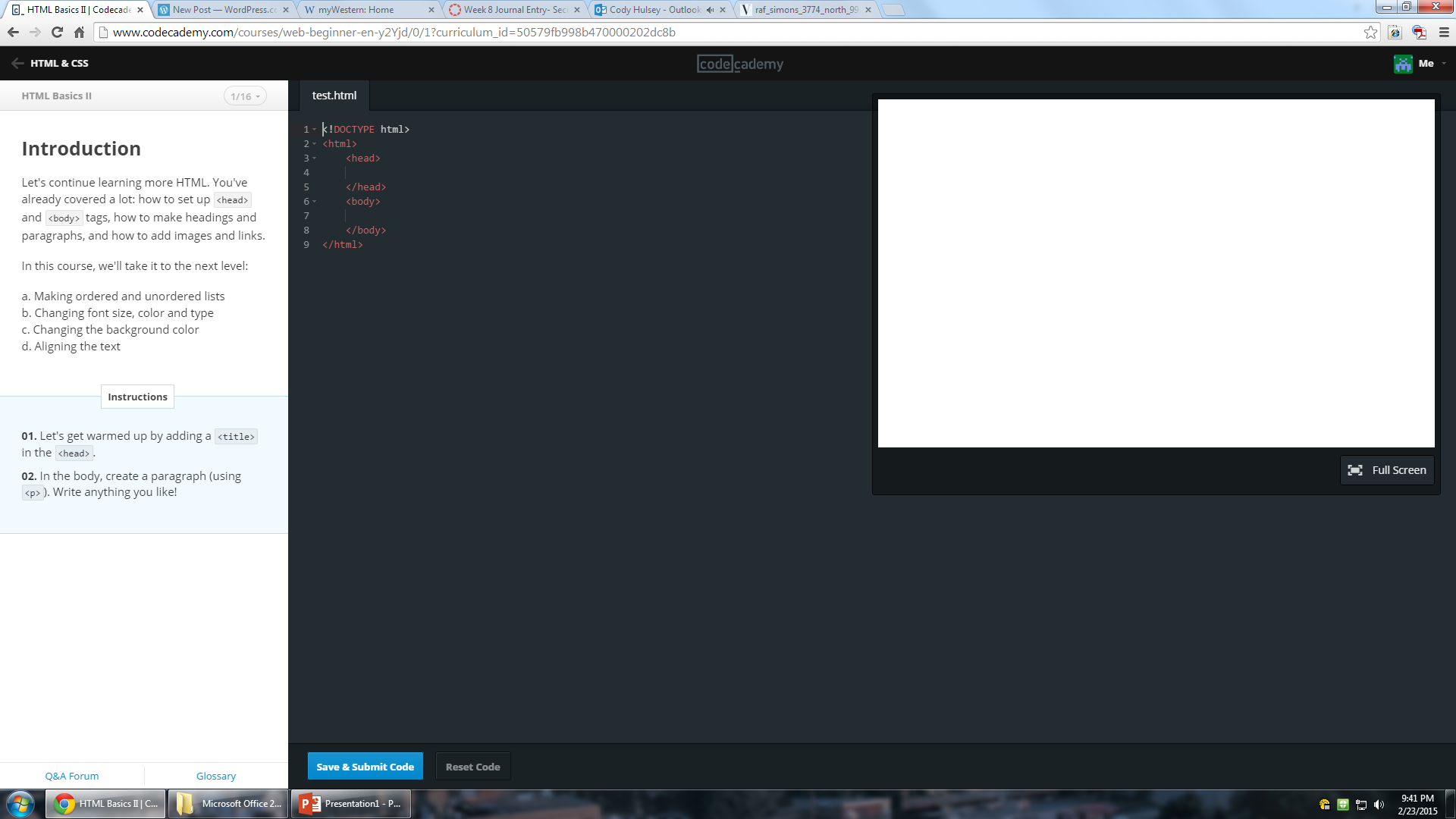The width and height of the screenshot is (1456, 819).
Task: Open PowerPoint Presentation1 in taskbar
Action: (351, 804)
